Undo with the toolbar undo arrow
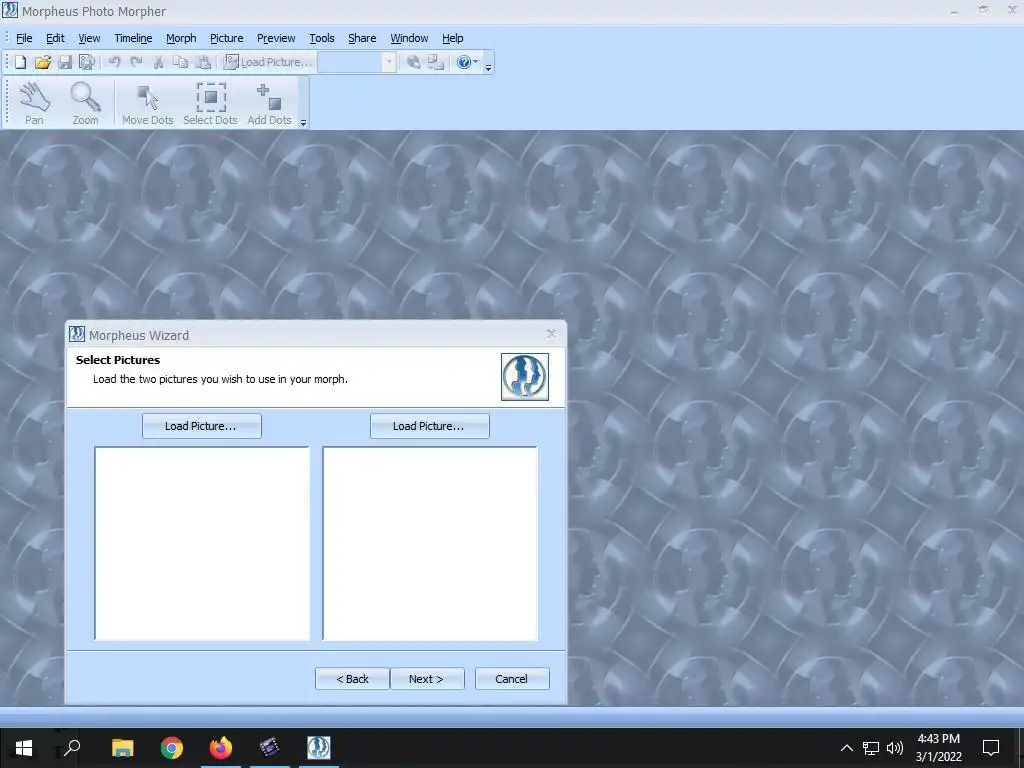 click(114, 62)
